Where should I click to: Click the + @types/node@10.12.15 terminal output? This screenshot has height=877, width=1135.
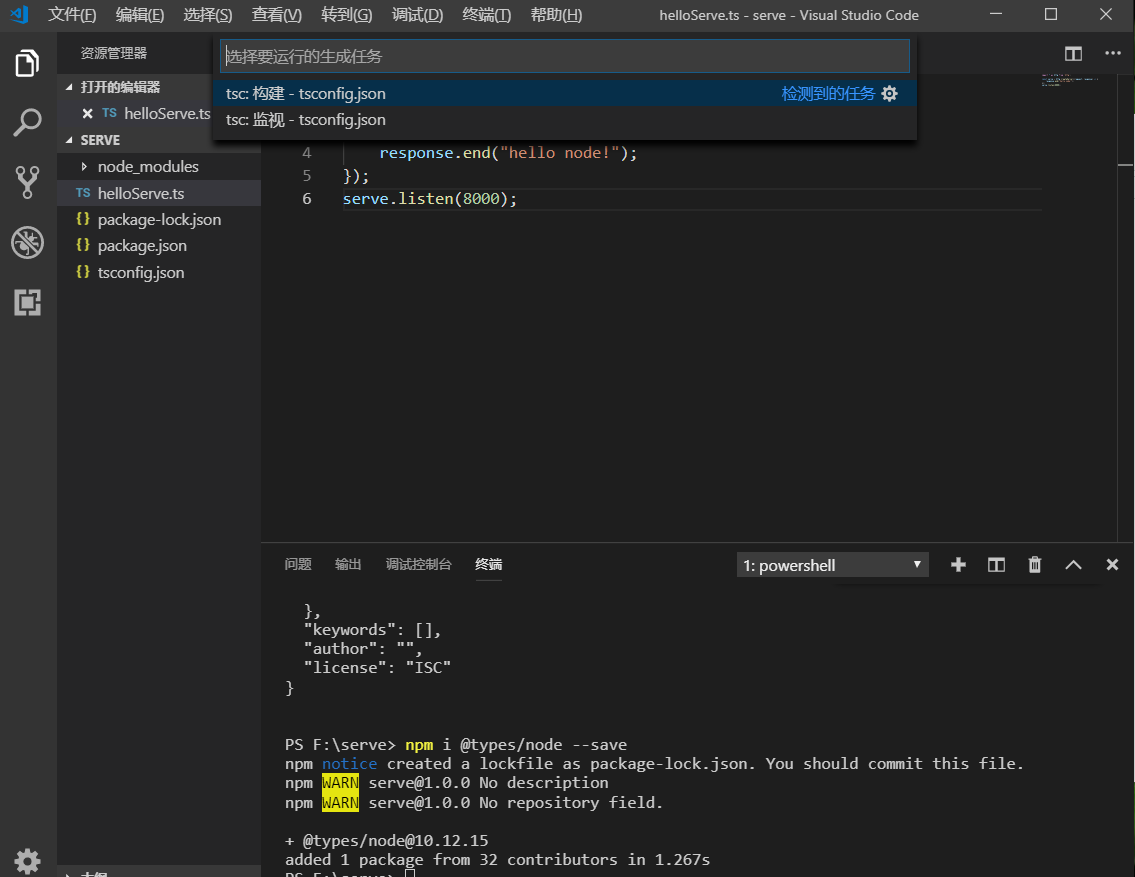[387, 841]
